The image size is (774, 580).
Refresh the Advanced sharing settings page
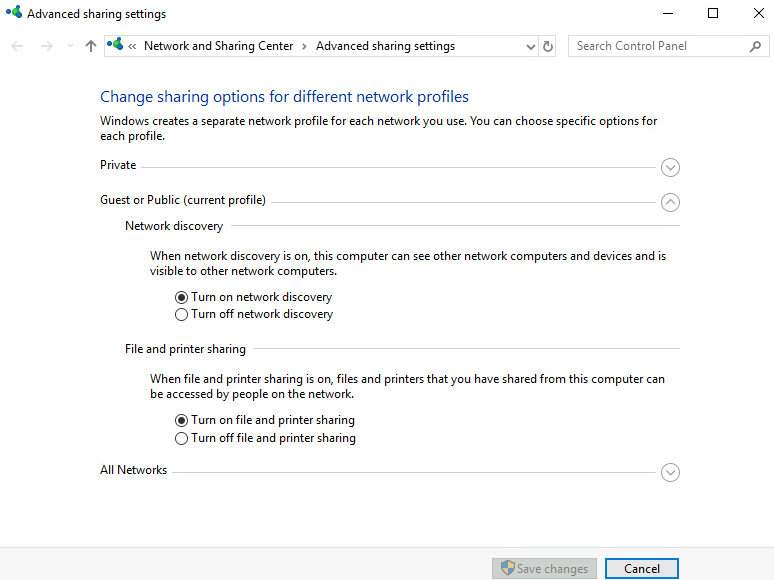[x=548, y=46]
